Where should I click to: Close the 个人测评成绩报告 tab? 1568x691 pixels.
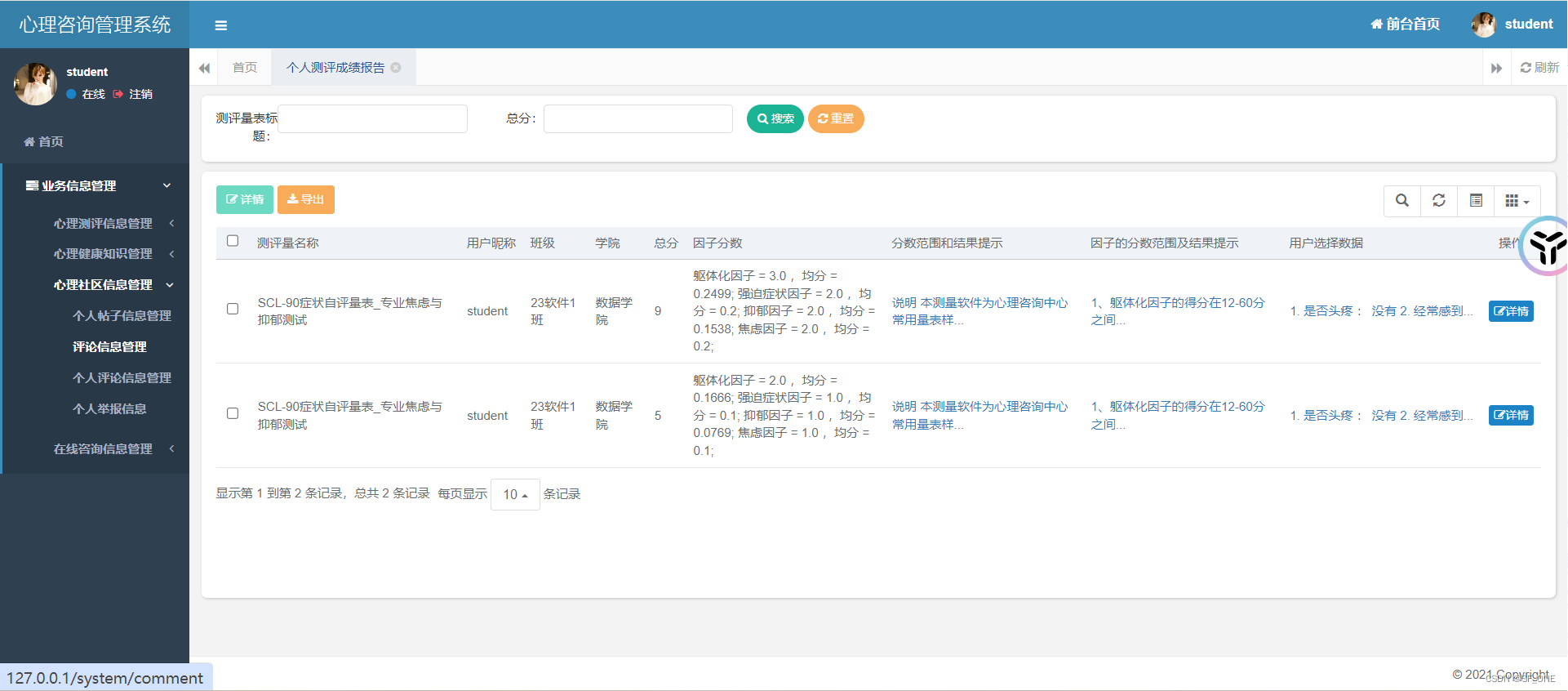[x=396, y=68]
